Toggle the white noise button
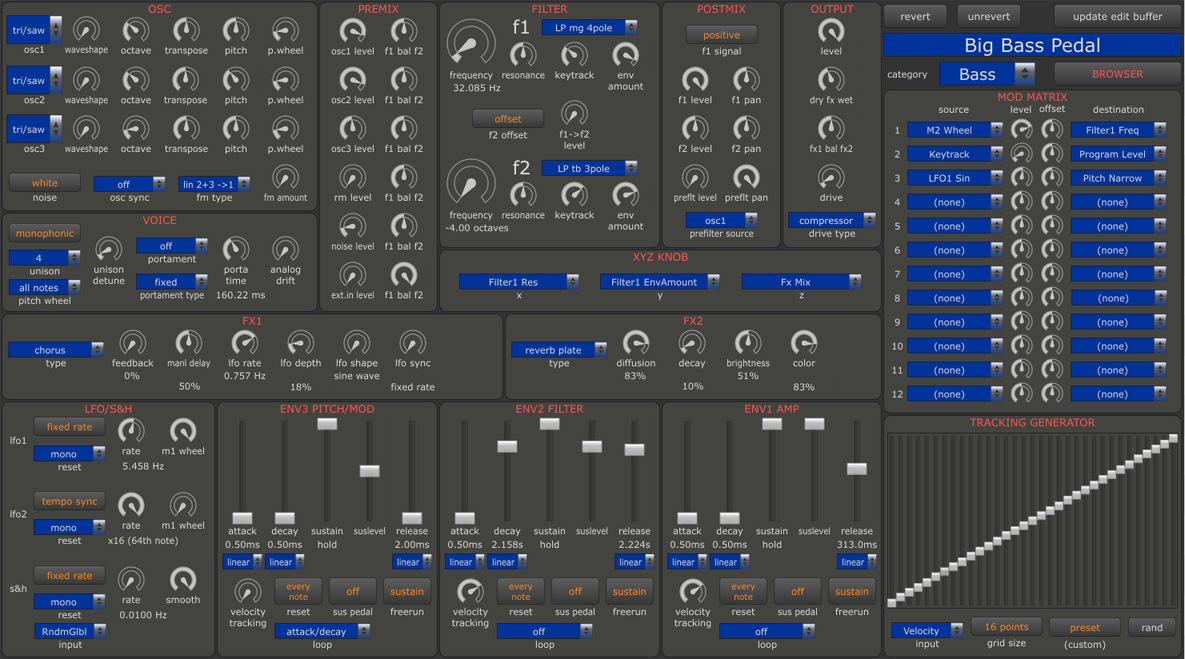1185x659 pixels. point(45,183)
